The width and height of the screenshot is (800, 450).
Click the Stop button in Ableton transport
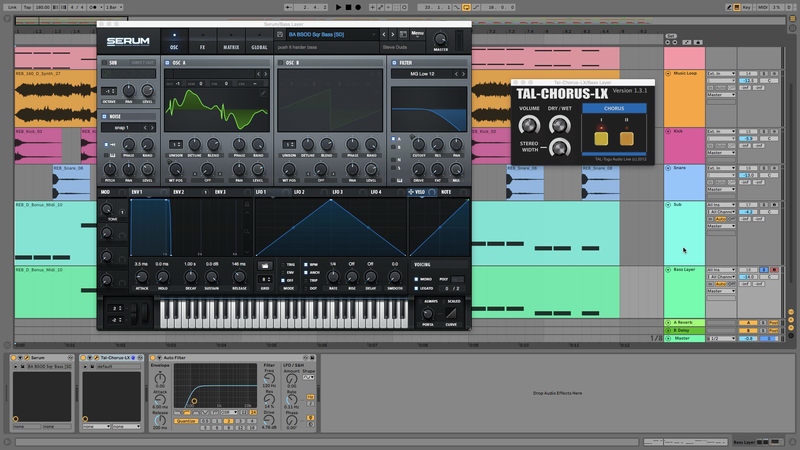[348, 7]
